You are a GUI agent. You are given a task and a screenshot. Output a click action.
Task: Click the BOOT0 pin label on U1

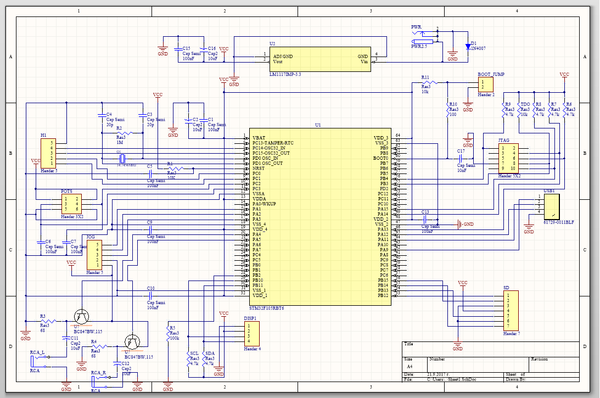tap(380, 158)
